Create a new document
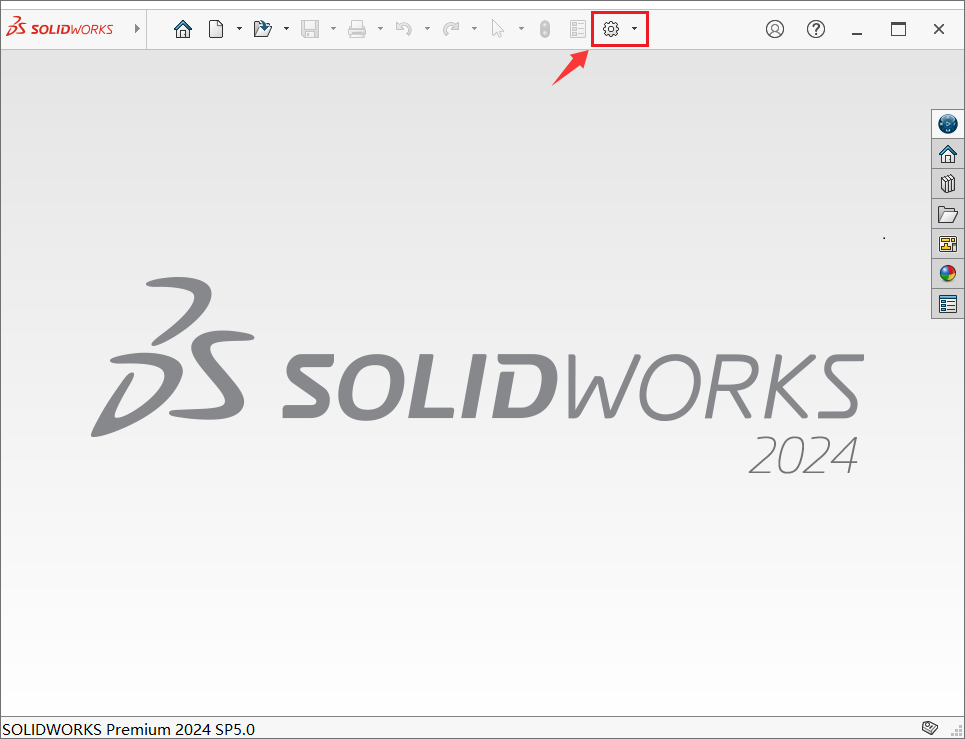Screen dimensions: 965x739 (x=216, y=29)
